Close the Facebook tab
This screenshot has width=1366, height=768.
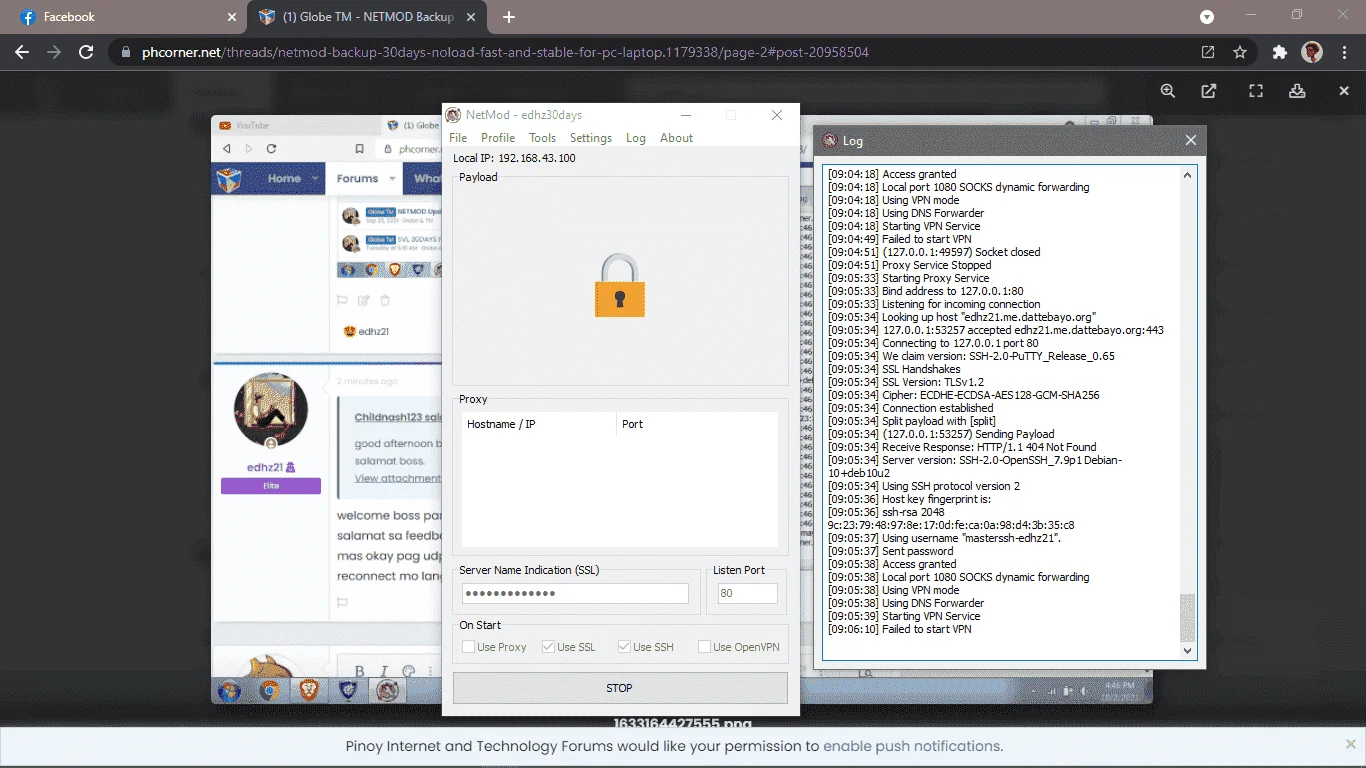(x=232, y=17)
